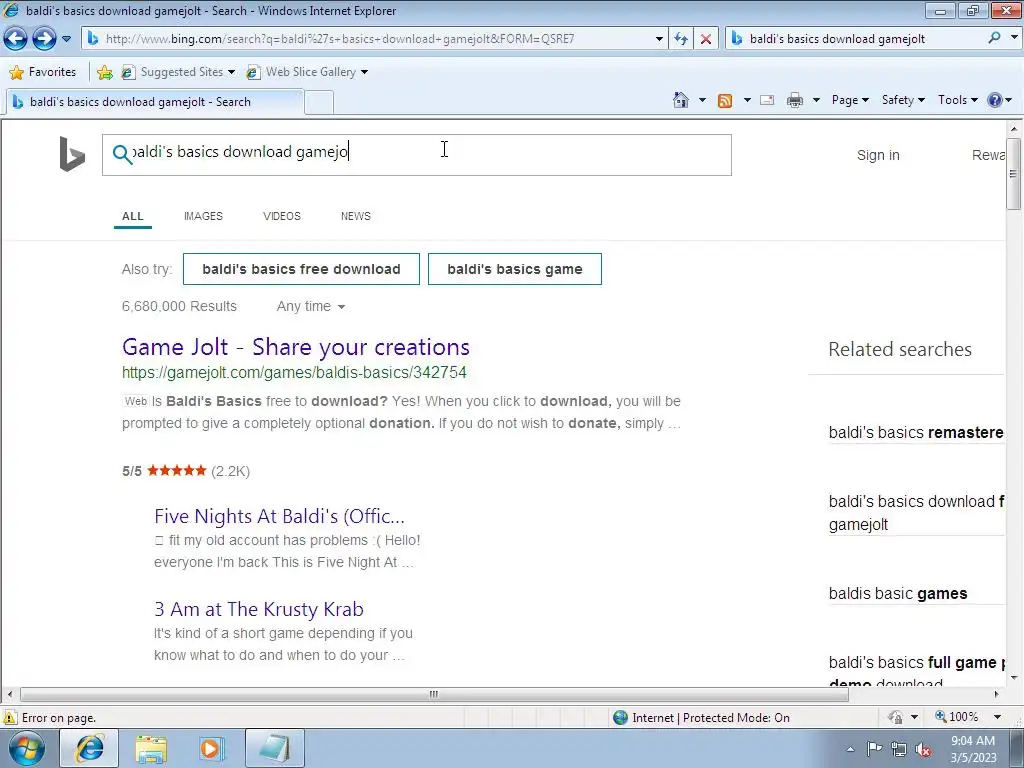Screen dimensions: 1024x768
Task: Click 'baldi's basics free download' suggestion
Action: (x=301, y=269)
